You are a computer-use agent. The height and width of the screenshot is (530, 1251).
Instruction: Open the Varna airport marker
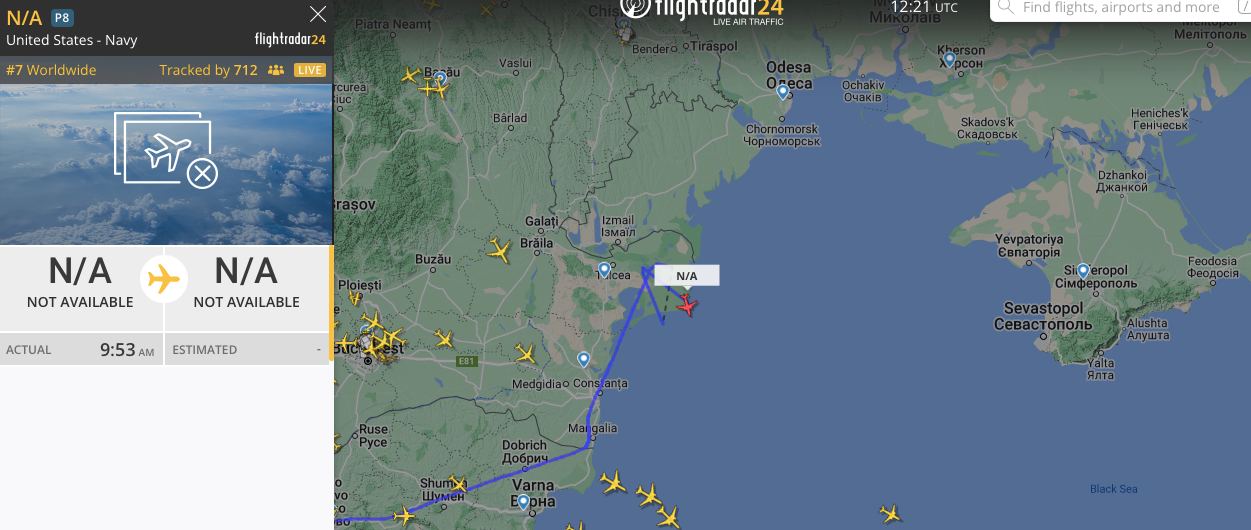pos(523,503)
